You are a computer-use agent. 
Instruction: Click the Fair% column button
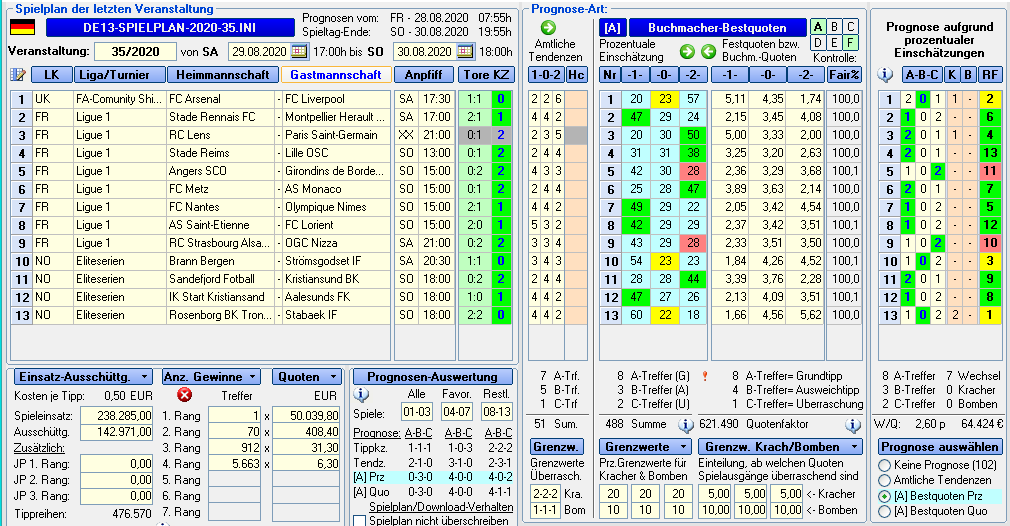coord(844,75)
